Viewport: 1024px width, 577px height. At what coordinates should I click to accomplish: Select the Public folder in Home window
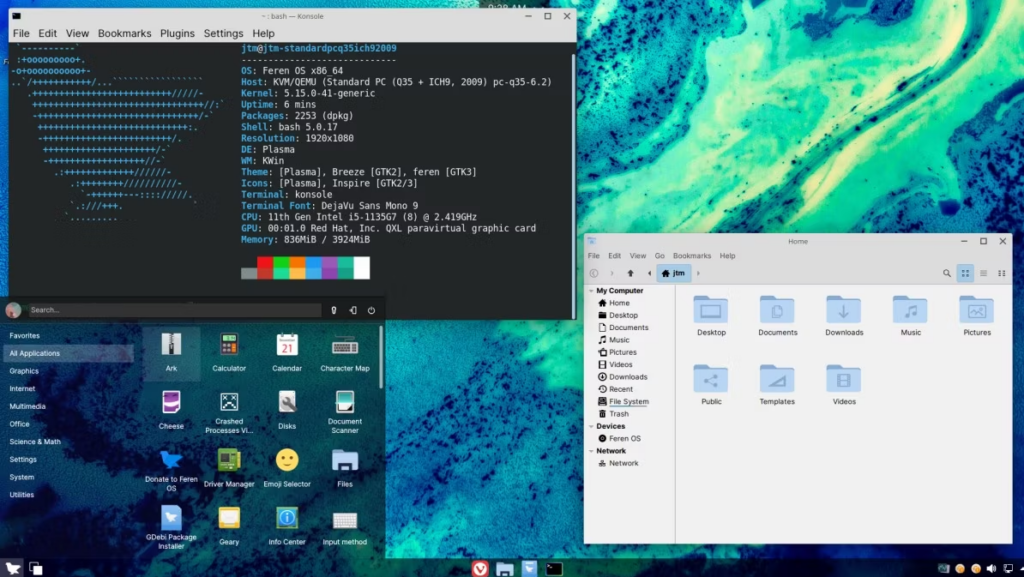711,385
